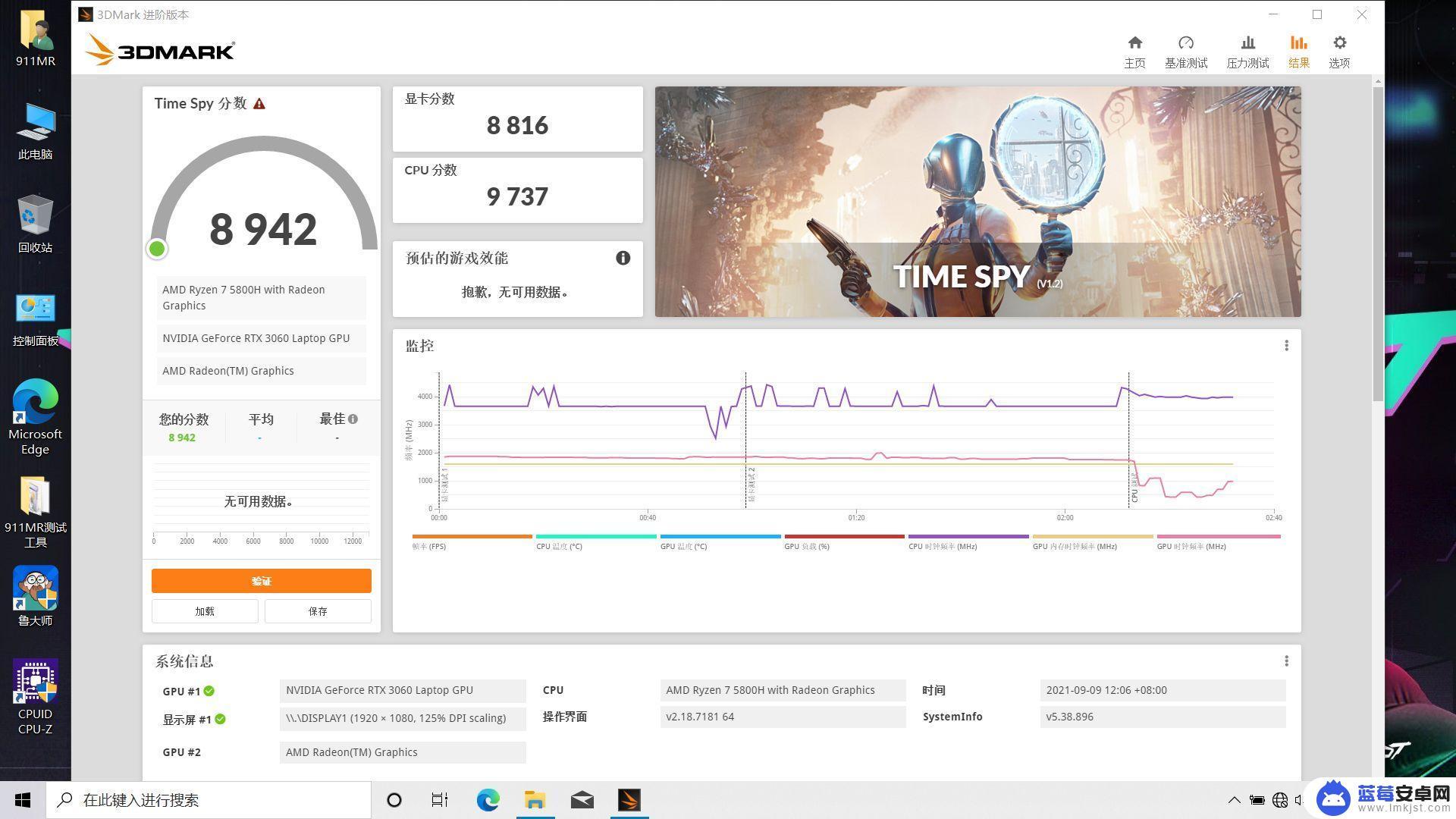Click the 操作界面 v2.18.7181 64 field
1456x819 pixels.
click(x=783, y=717)
